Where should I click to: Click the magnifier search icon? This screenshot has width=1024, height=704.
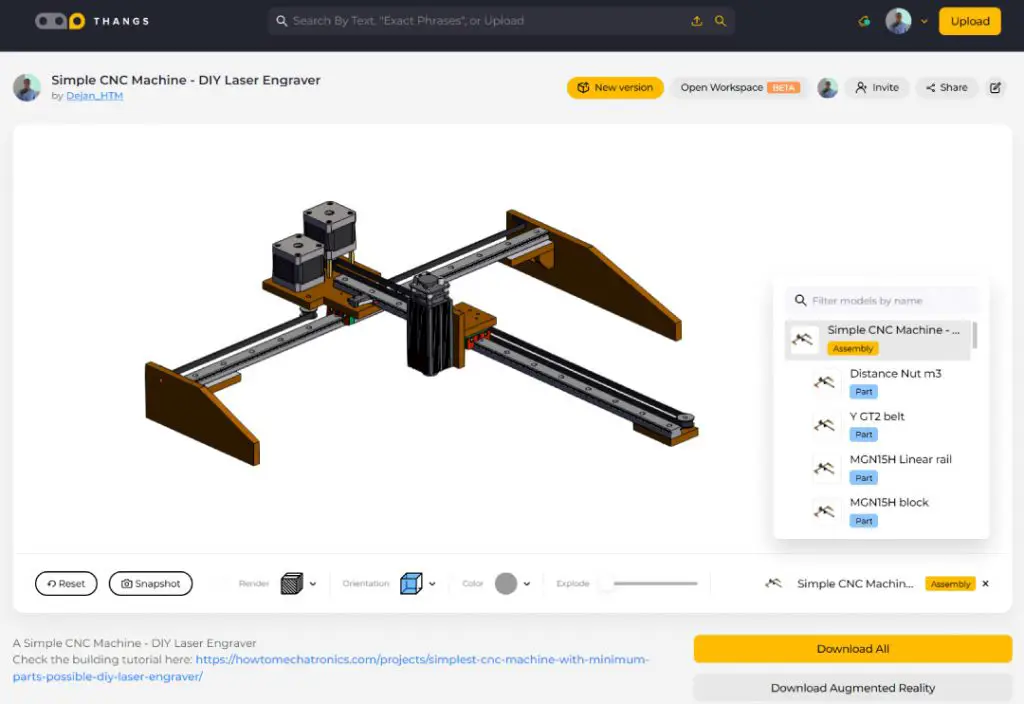pyautogui.click(x=721, y=21)
